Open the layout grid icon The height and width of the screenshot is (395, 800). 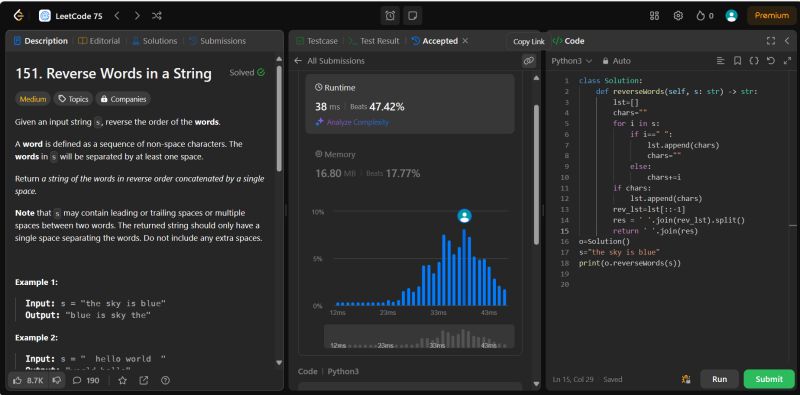pyautogui.click(x=654, y=16)
